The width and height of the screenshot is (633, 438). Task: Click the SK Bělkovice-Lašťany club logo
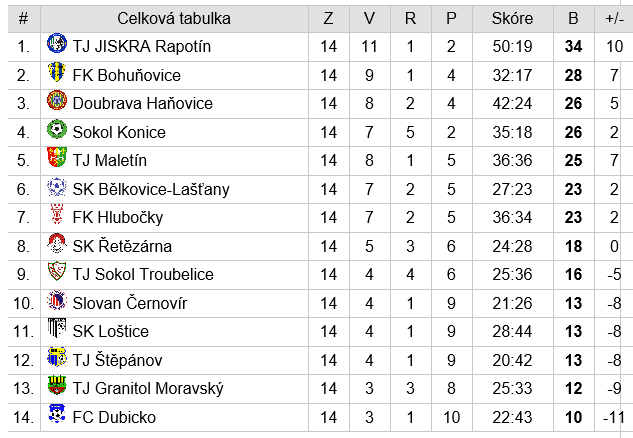(57, 187)
